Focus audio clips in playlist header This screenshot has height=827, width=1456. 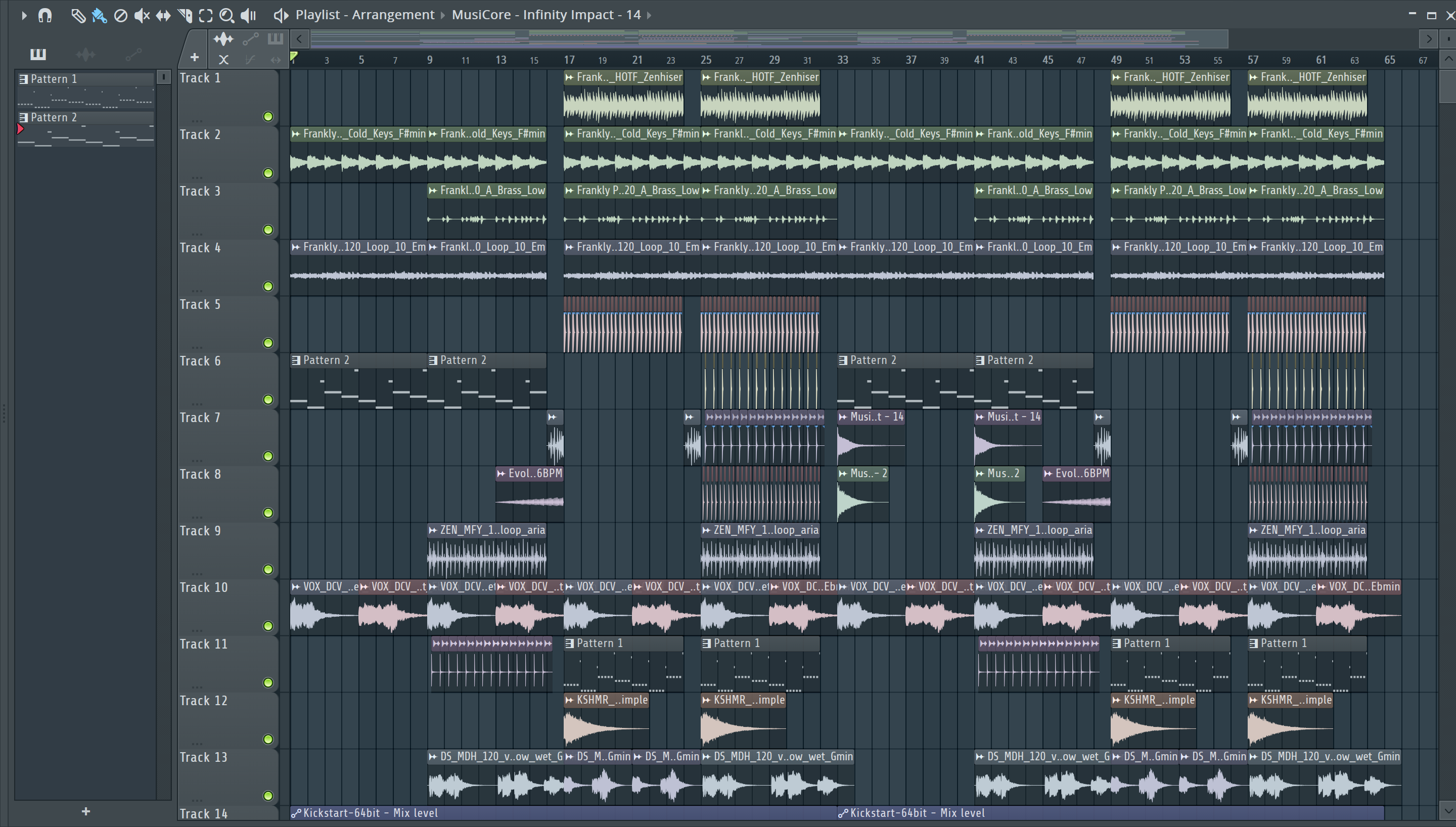click(223, 38)
